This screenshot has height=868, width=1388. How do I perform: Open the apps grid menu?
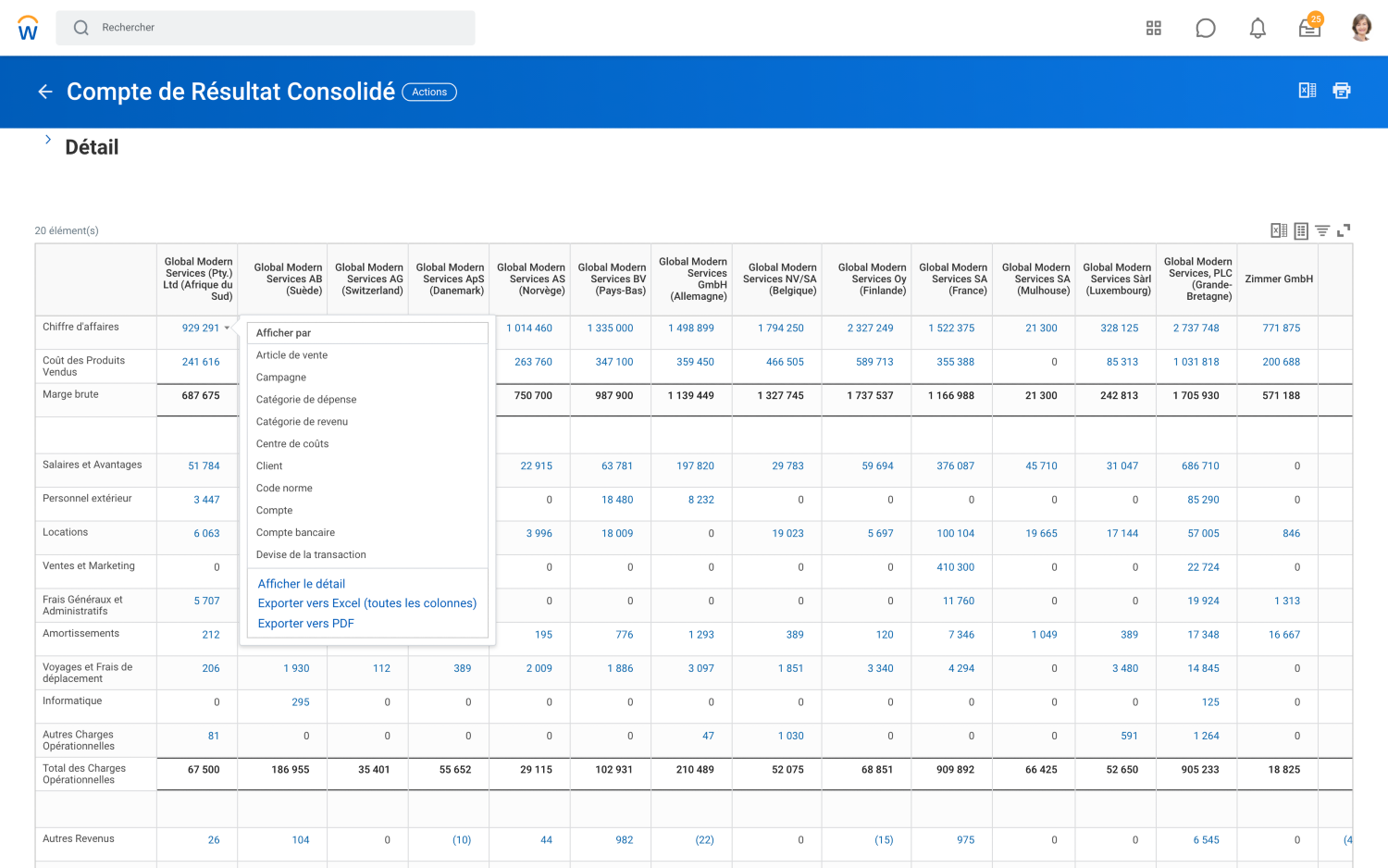(x=1153, y=28)
